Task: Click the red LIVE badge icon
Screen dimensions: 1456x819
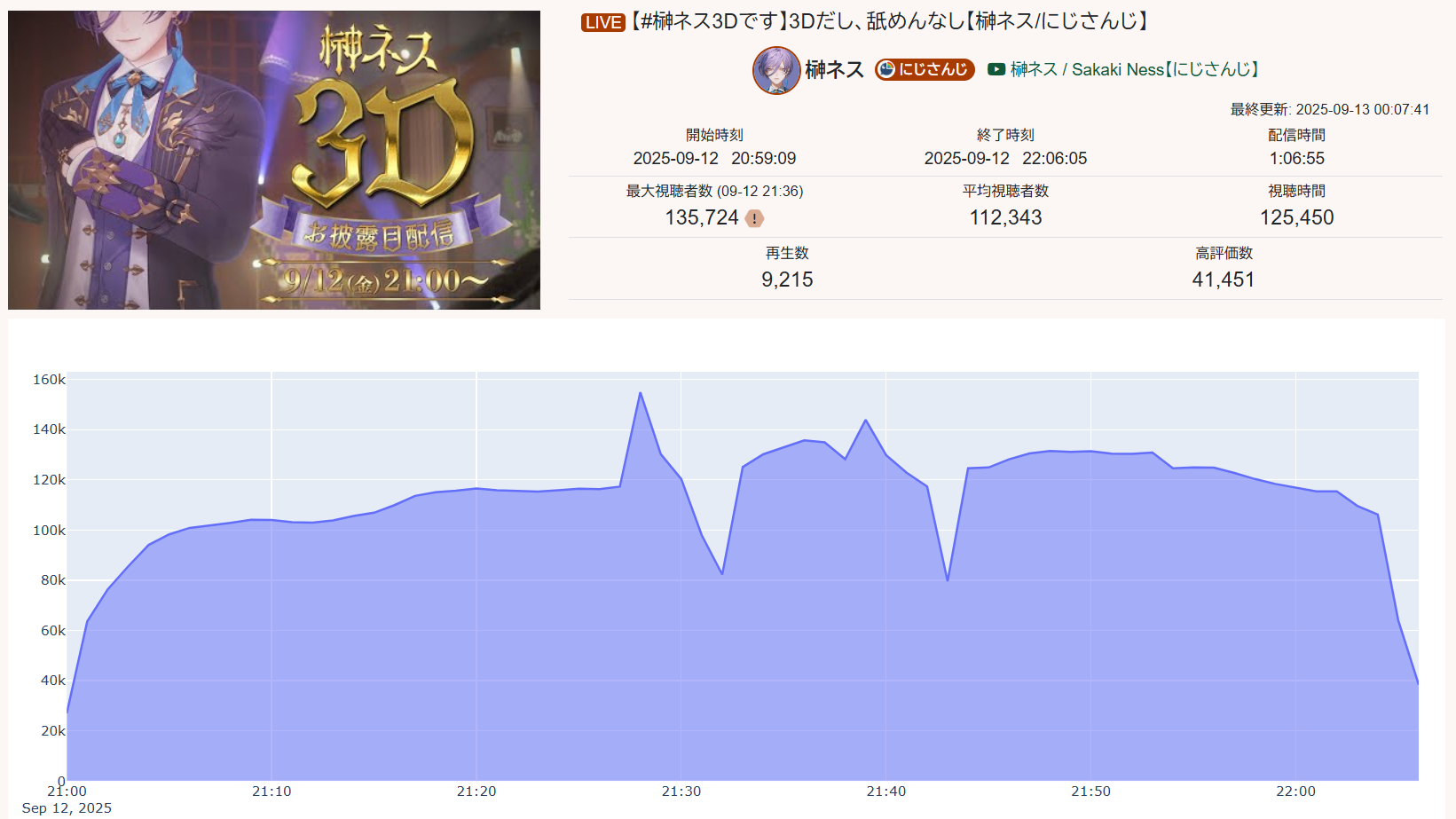Action: pyautogui.click(x=603, y=22)
